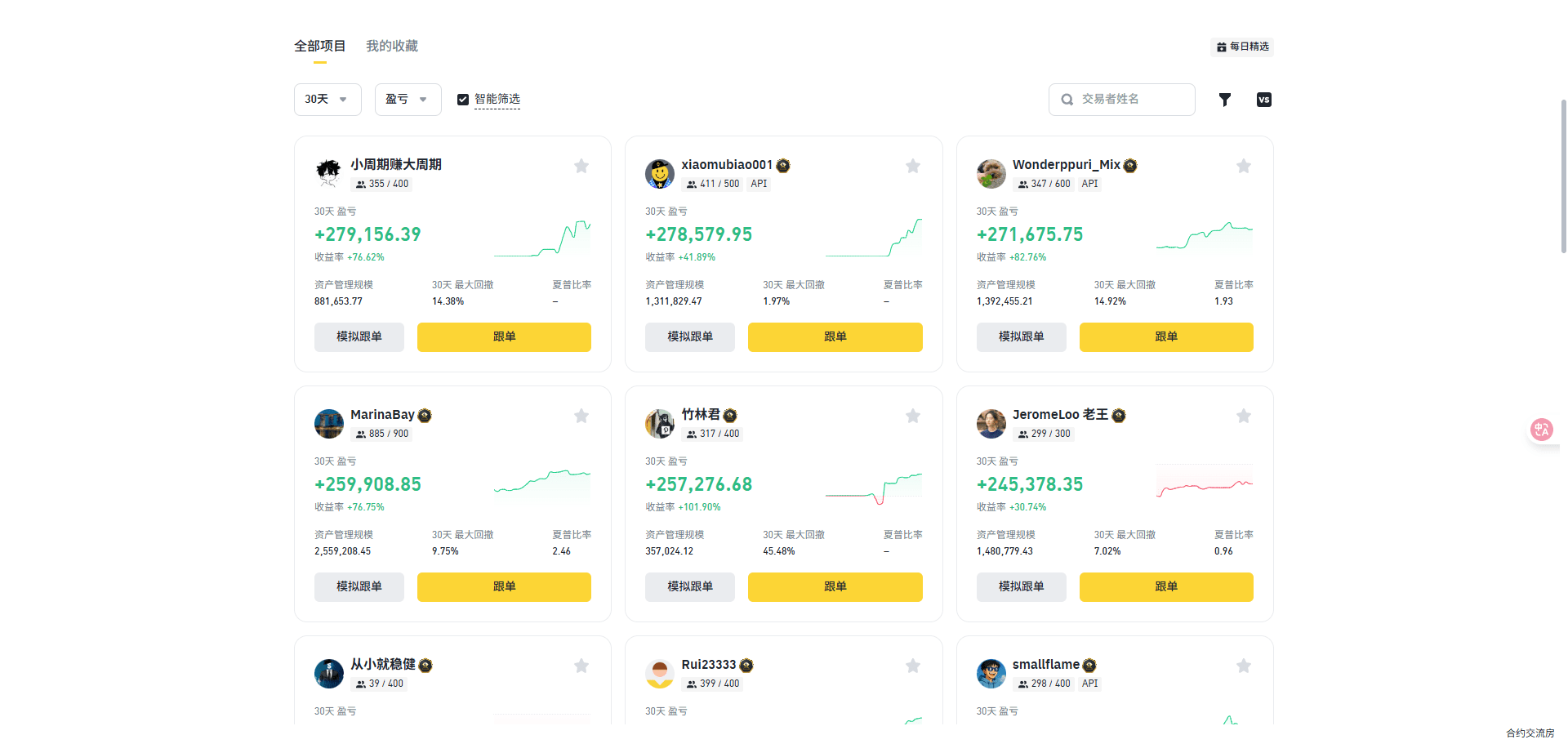Expand the 30天 period dropdown
The image size is (1568, 744).
[x=327, y=100]
